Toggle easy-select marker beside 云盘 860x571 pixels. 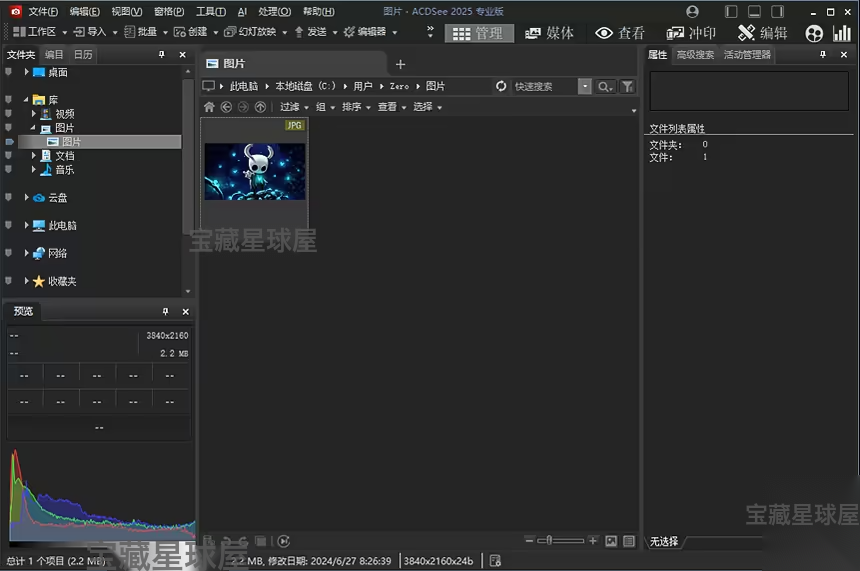click(x=8, y=197)
